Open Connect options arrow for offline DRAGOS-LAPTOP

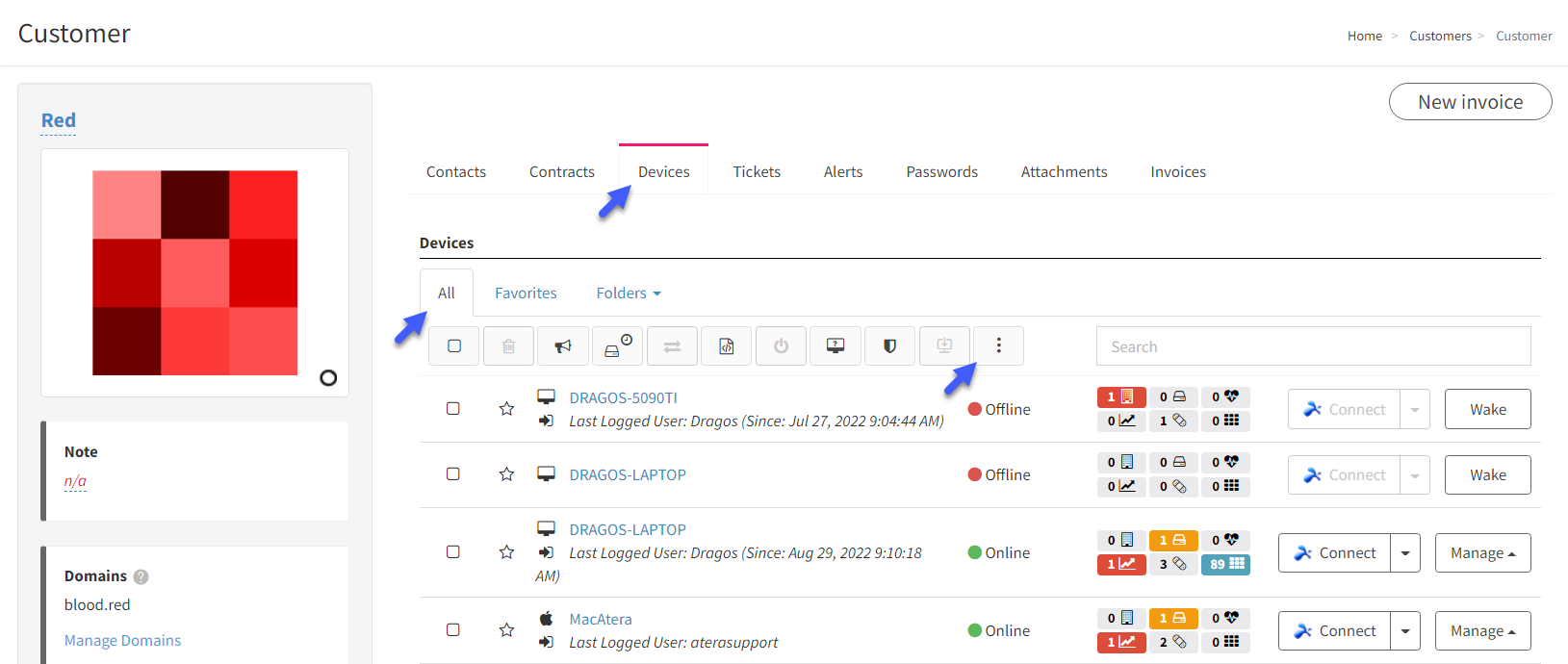(1415, 475)
